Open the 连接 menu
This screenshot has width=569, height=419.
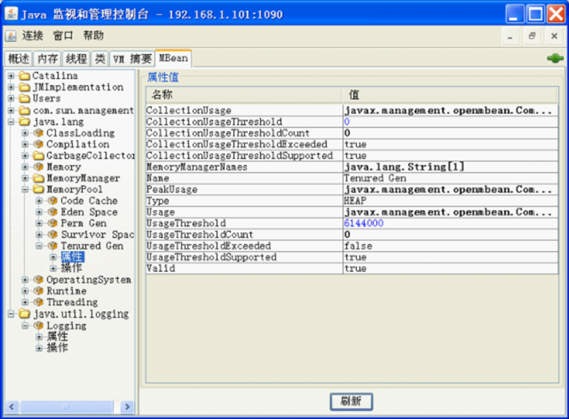coord(33,36)
